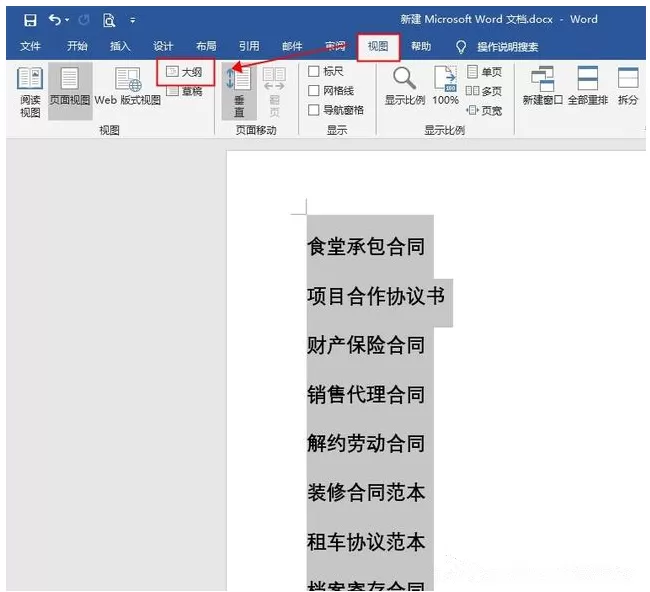Switch to the 邮件 ribbon tab
This screenshot has height=592, width=650.
click(x=292, y=46)
